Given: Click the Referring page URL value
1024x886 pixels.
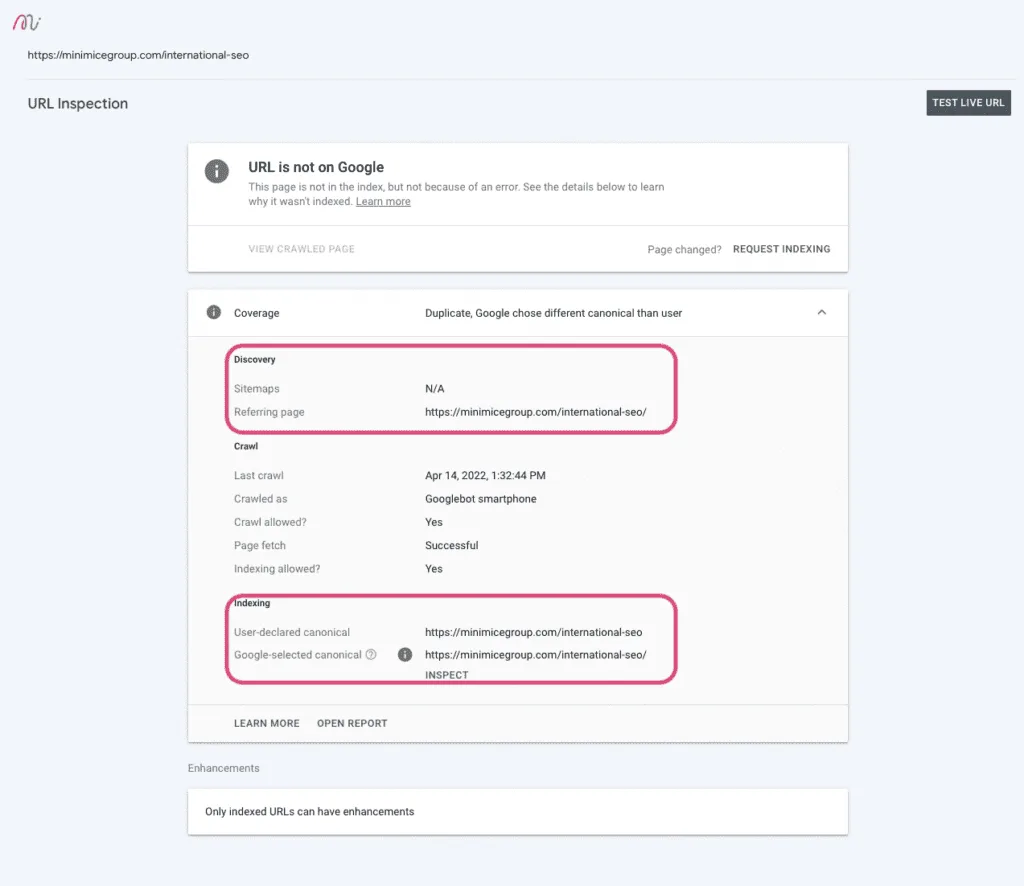Looking at the screenshot, I should pos(536,412).
